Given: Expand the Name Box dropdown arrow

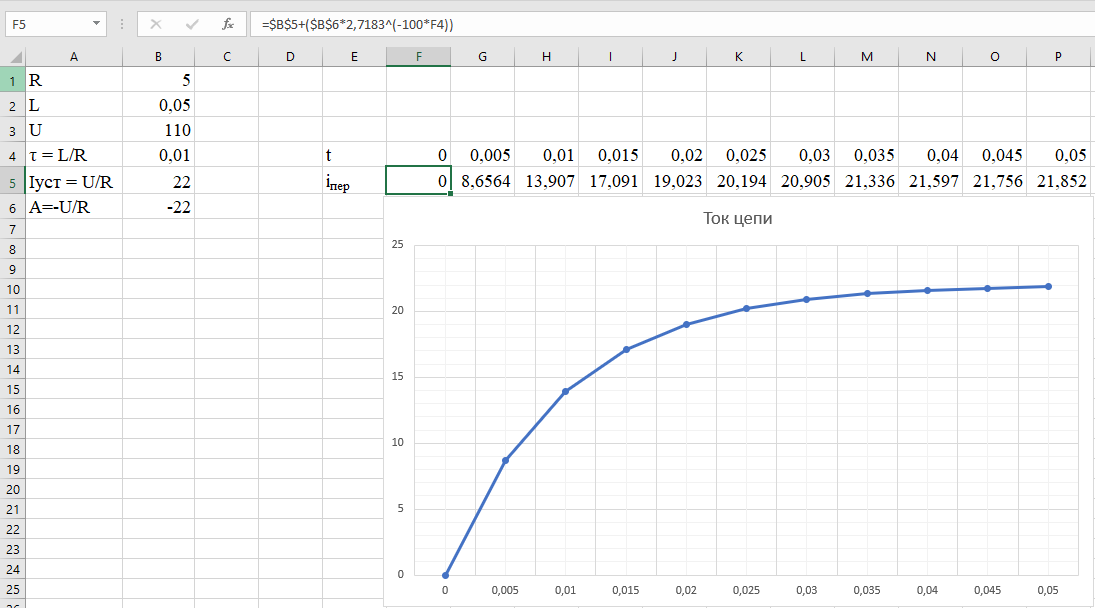Looking at the screenshot, I should 96,24.
